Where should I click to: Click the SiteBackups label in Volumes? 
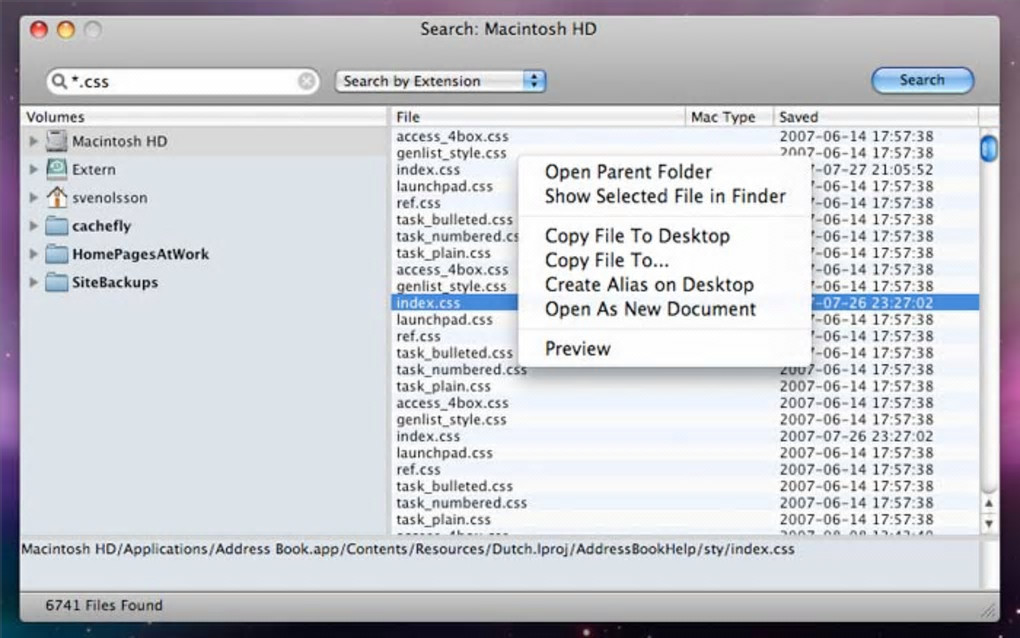115,282
